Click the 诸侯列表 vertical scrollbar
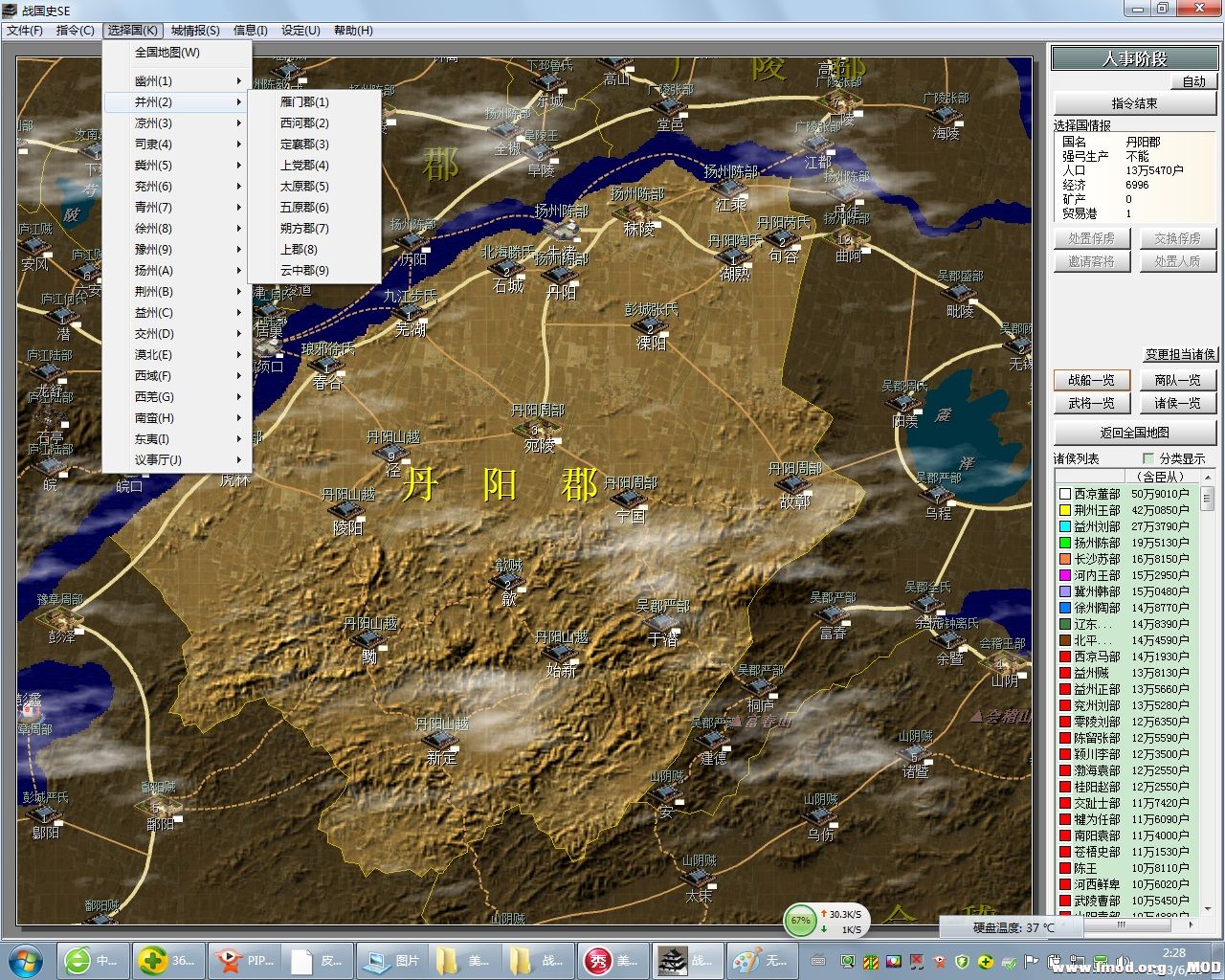The image size is (1225, 980). tap(1207, 699)
